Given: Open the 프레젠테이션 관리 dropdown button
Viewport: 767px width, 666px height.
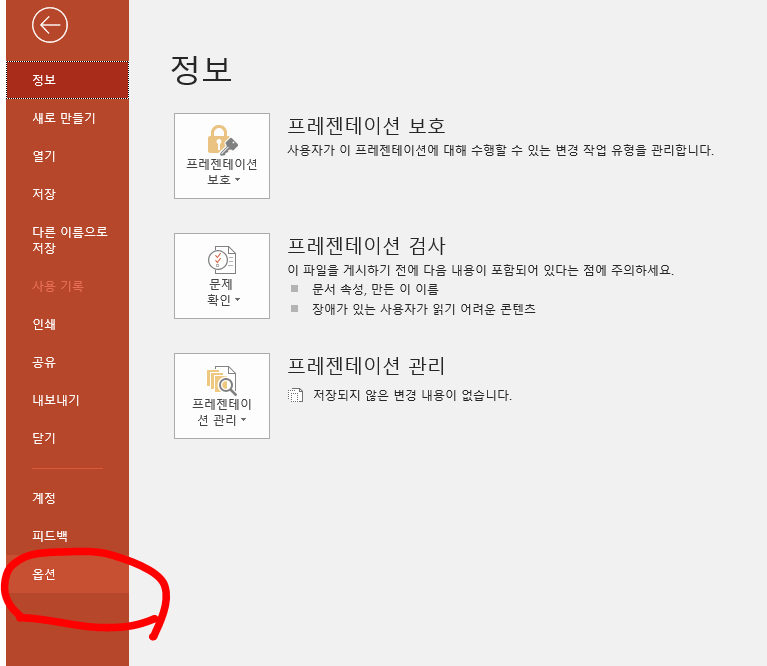Looking at the screenshot, I should [x=222, y=396].
